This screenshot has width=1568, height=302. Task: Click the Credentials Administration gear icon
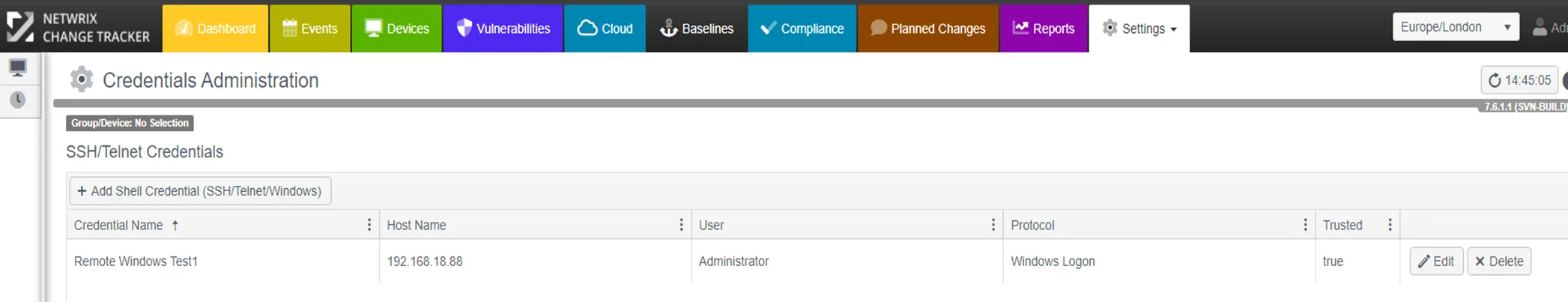click(x=81, y=79)
